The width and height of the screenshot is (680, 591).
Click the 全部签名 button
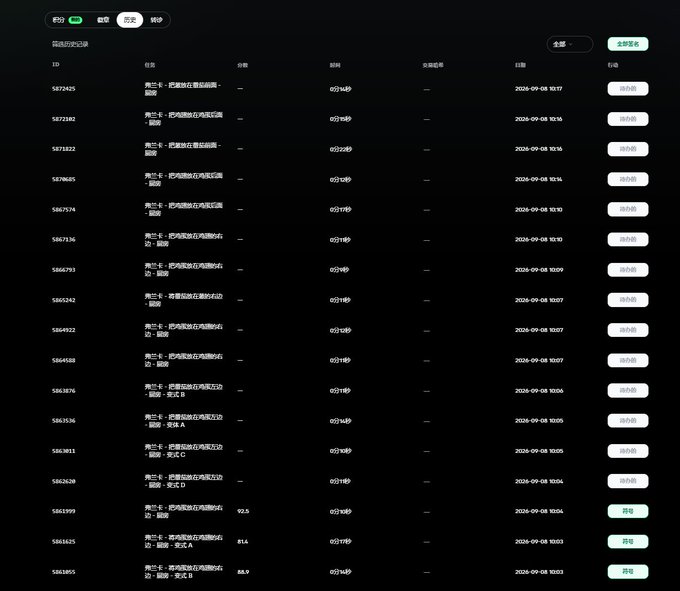[x=628, y=44]
